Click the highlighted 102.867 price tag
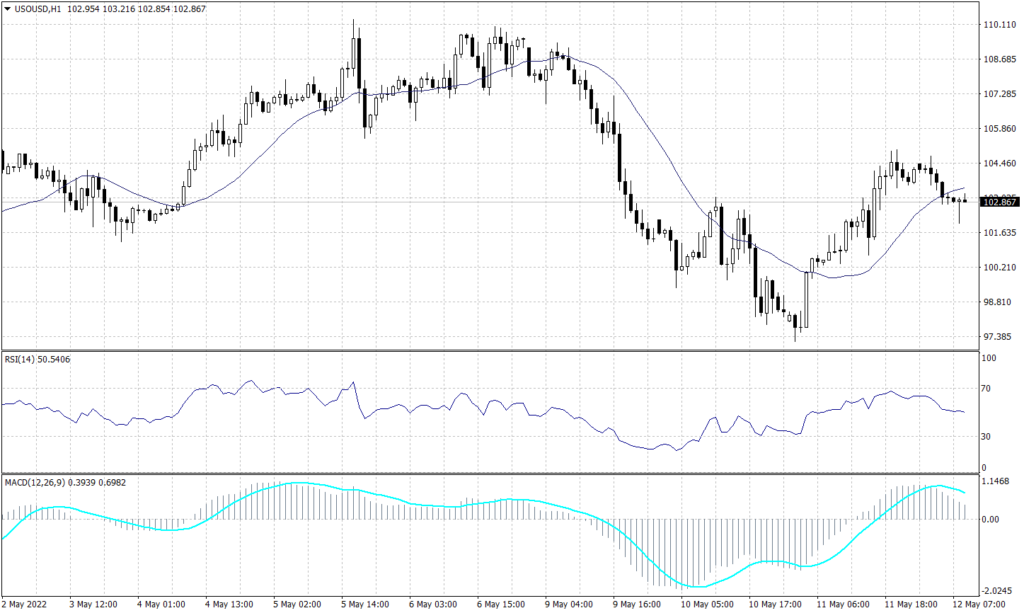Screen dimensions: 1024x613 (x=999, y=200)
